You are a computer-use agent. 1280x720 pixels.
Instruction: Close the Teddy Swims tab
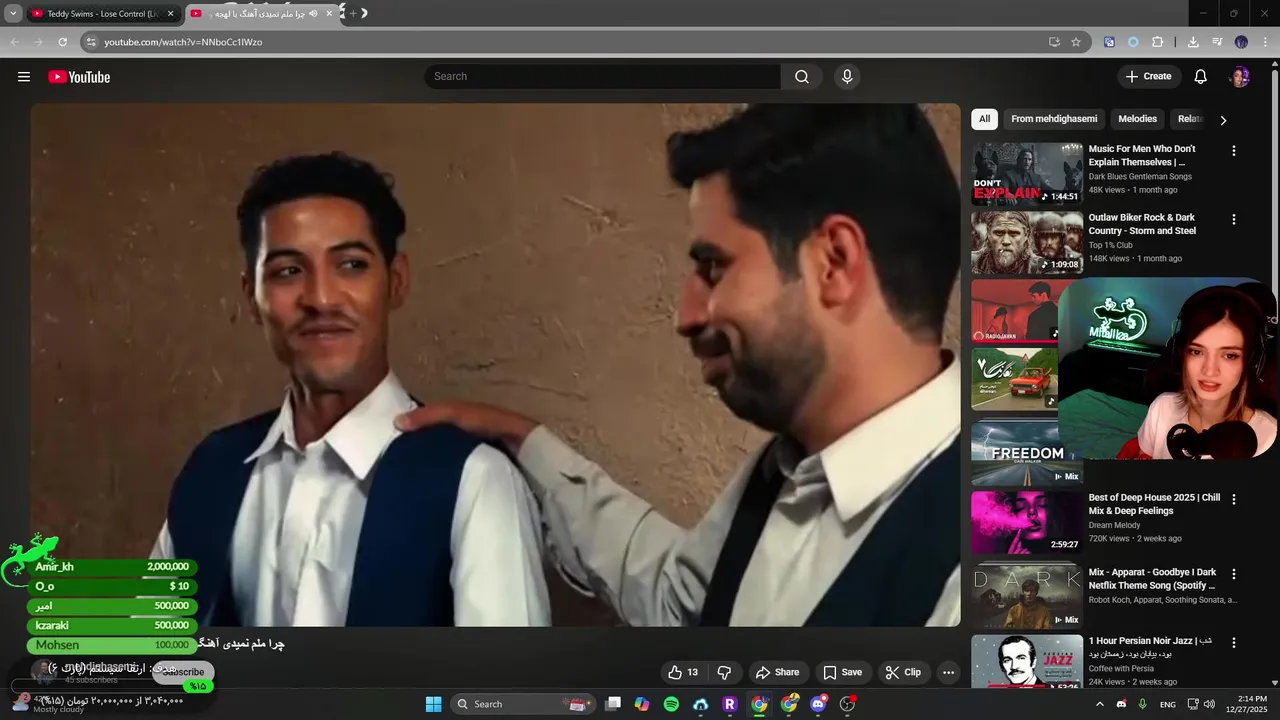[170, 14]
